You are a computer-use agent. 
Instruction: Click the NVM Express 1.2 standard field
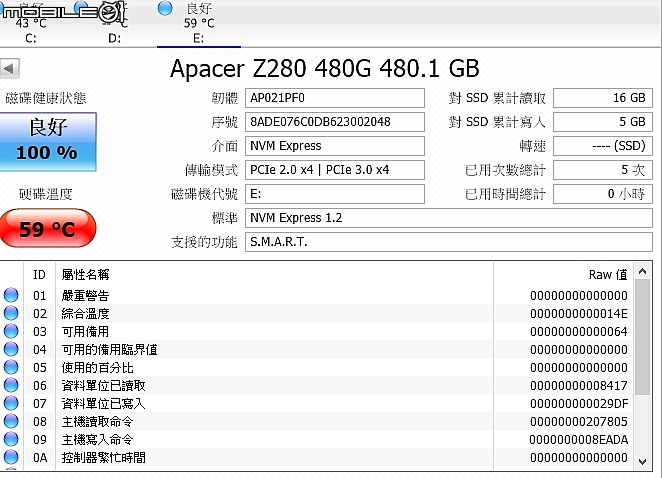point(449,218)
